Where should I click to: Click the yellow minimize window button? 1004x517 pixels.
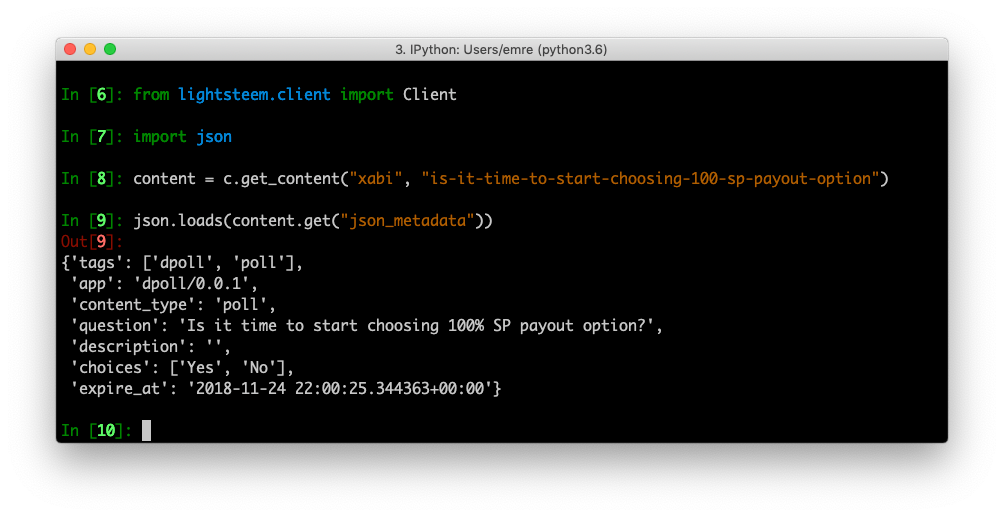pyautogui.click(x=90, y=49)
